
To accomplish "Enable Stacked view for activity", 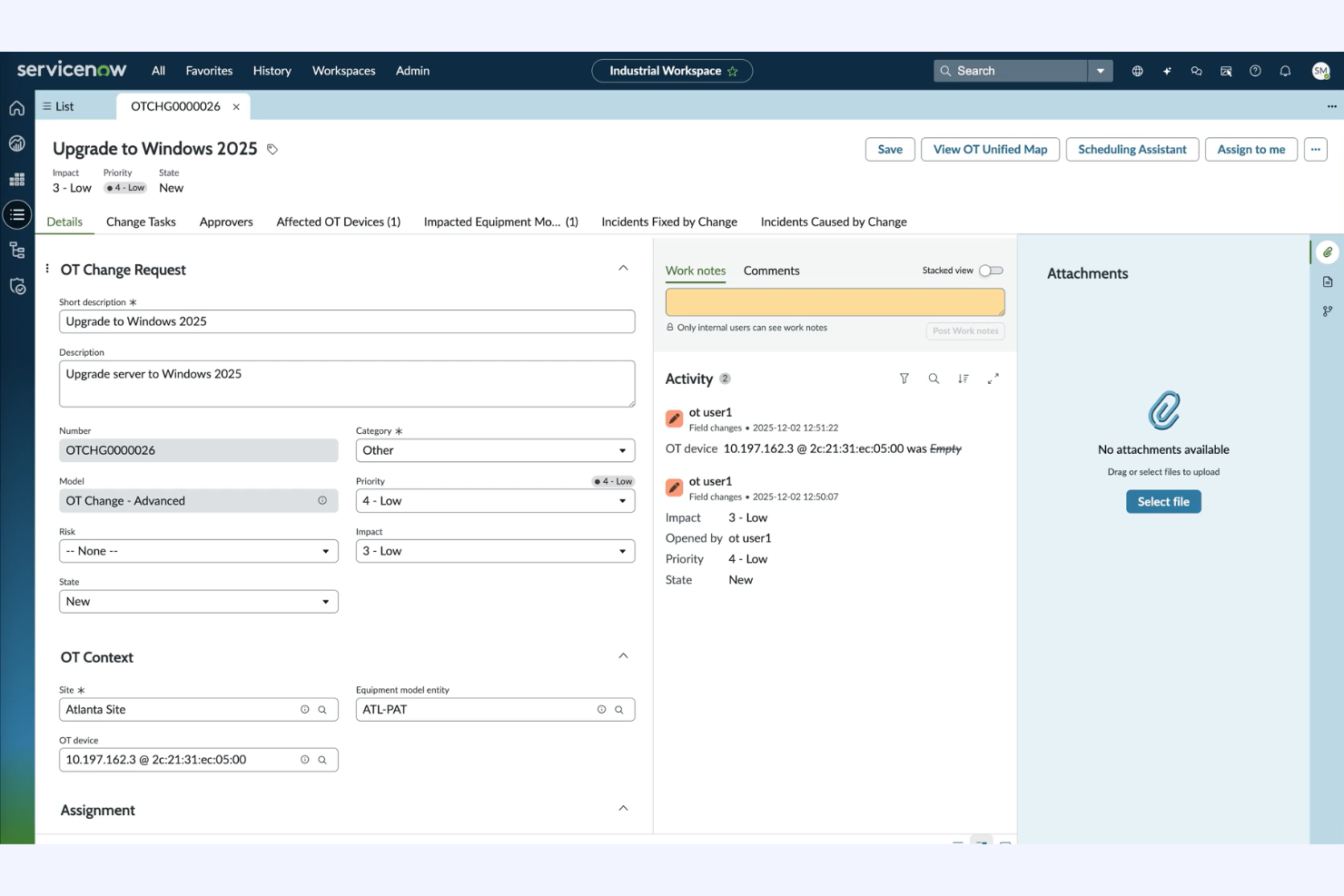I will 991,270.
